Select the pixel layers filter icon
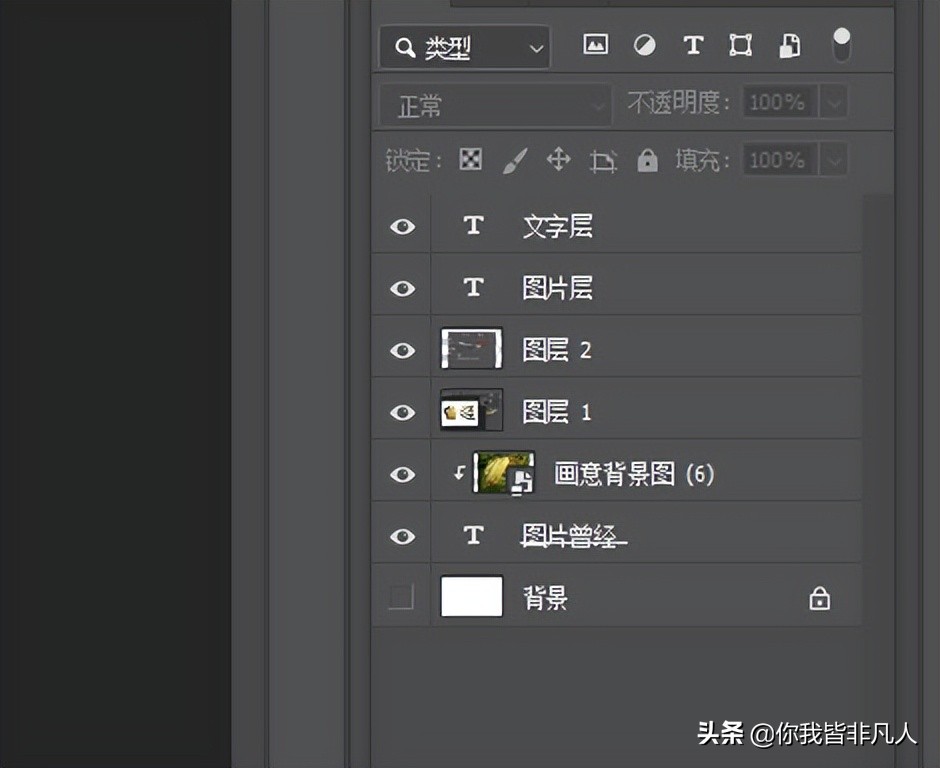 (x=595, y=45)
